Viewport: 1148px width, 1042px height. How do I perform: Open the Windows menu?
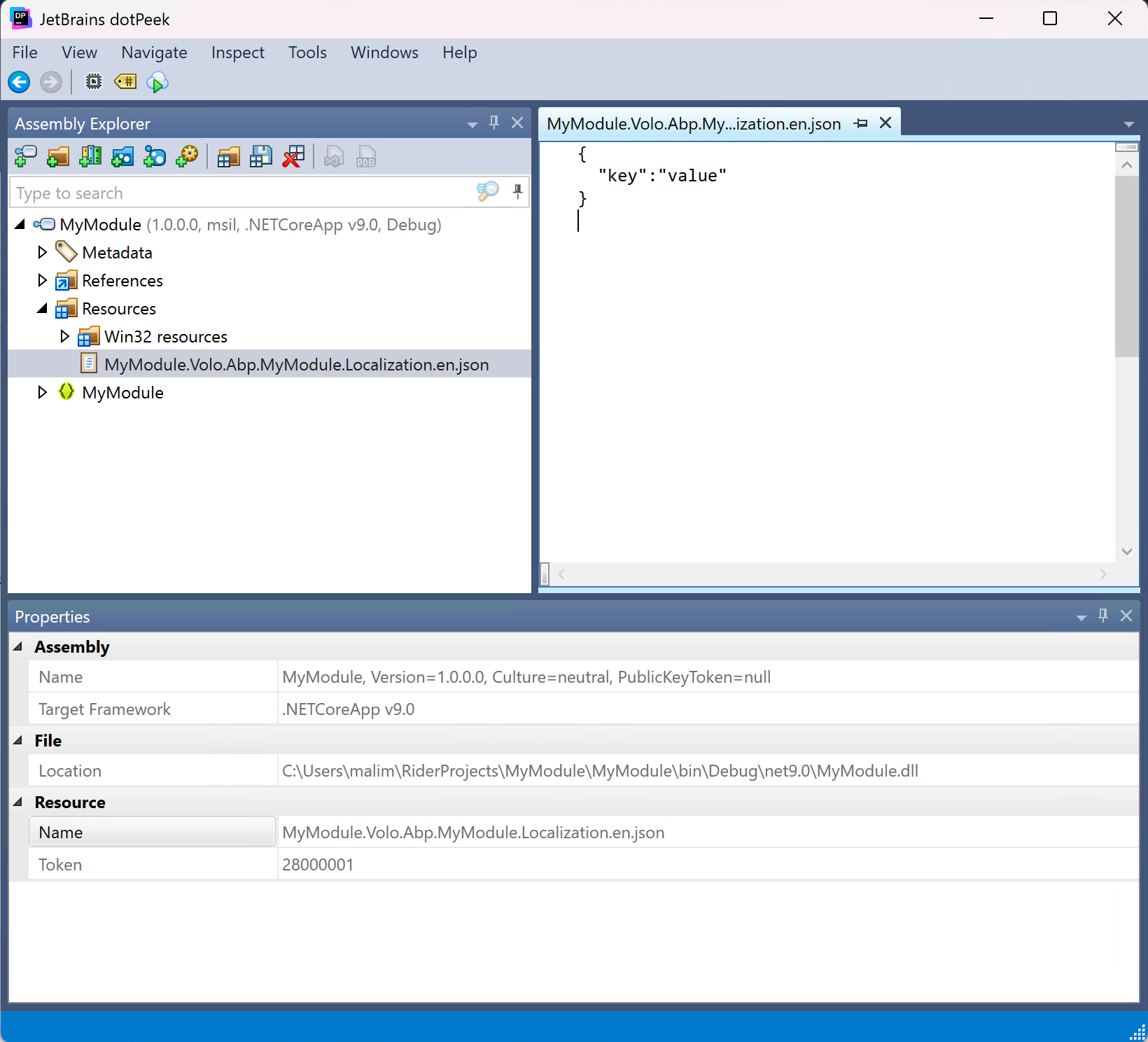(384, 53)
